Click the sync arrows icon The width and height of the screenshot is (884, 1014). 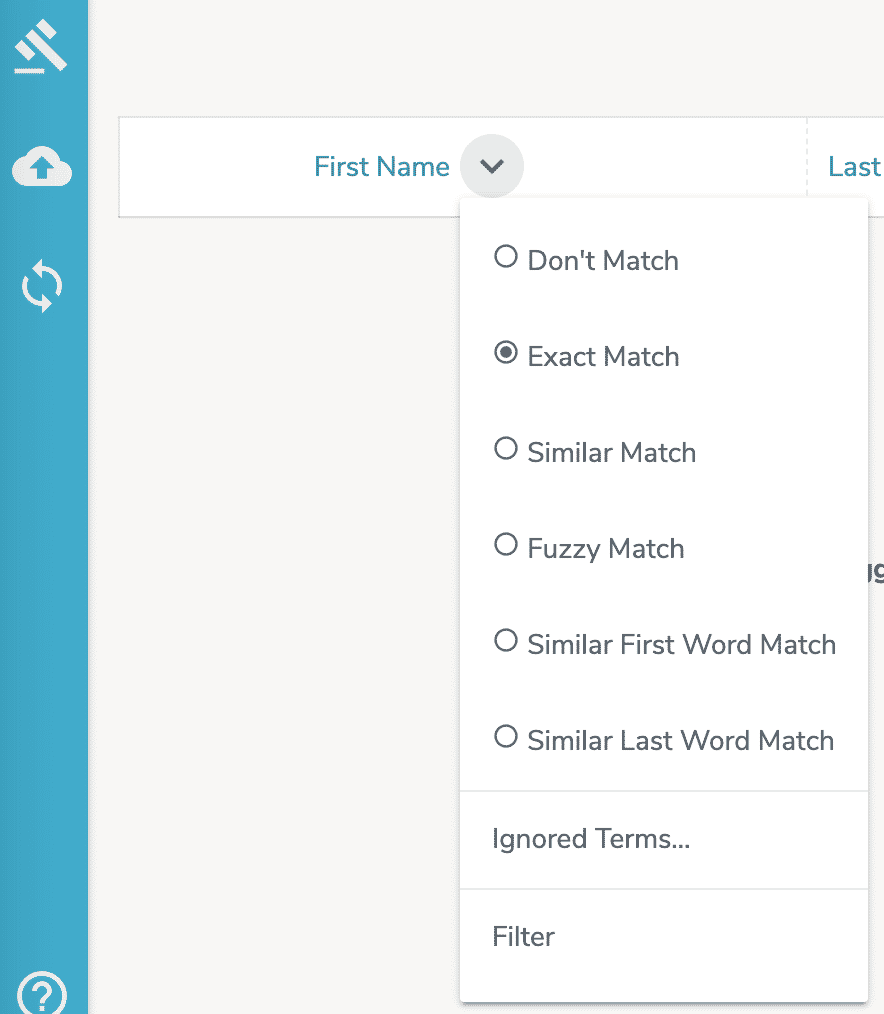[x=42, y=286]
